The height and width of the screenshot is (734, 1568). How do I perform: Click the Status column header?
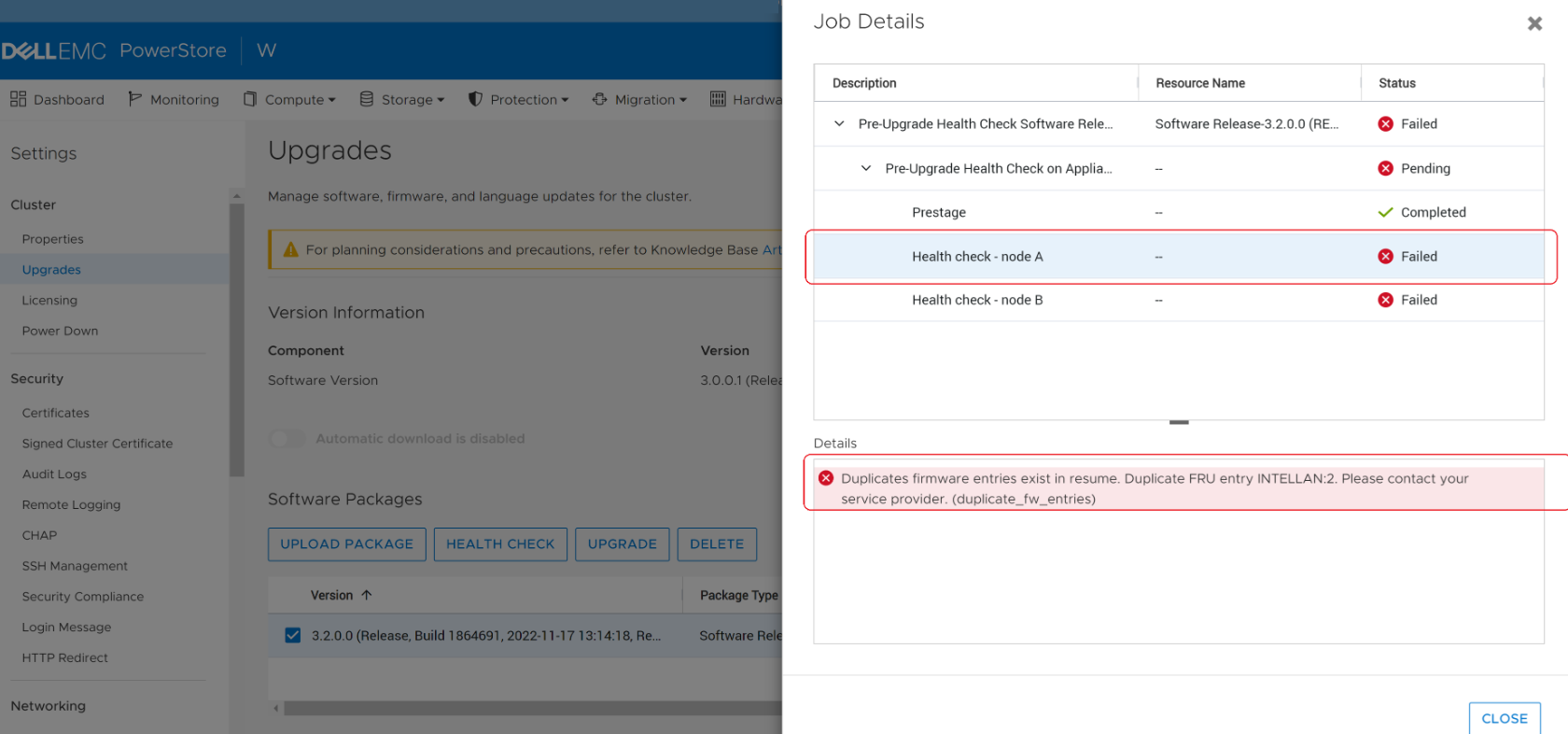[1452, 83]
